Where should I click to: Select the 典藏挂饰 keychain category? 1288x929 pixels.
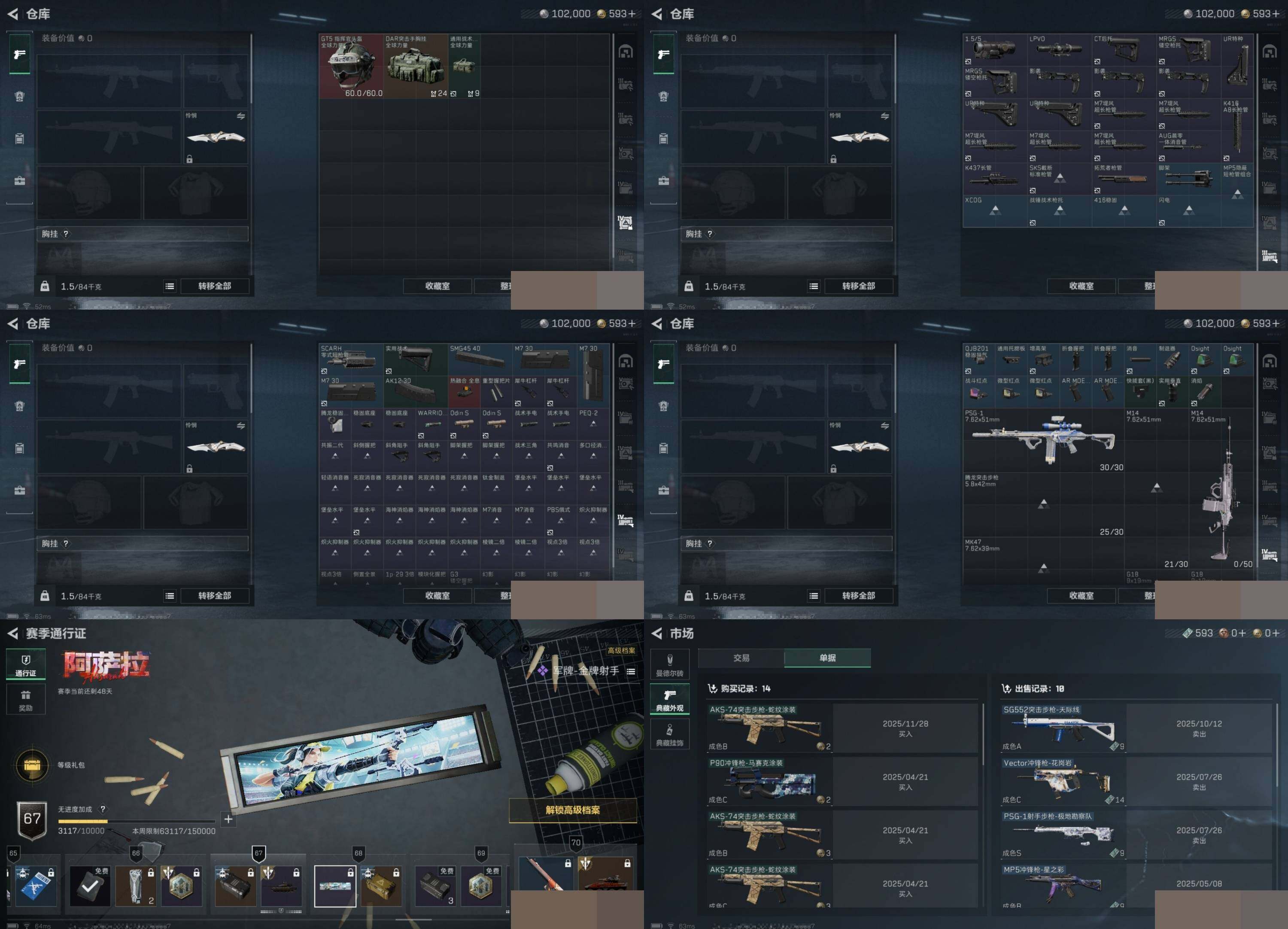click(670, 735)
